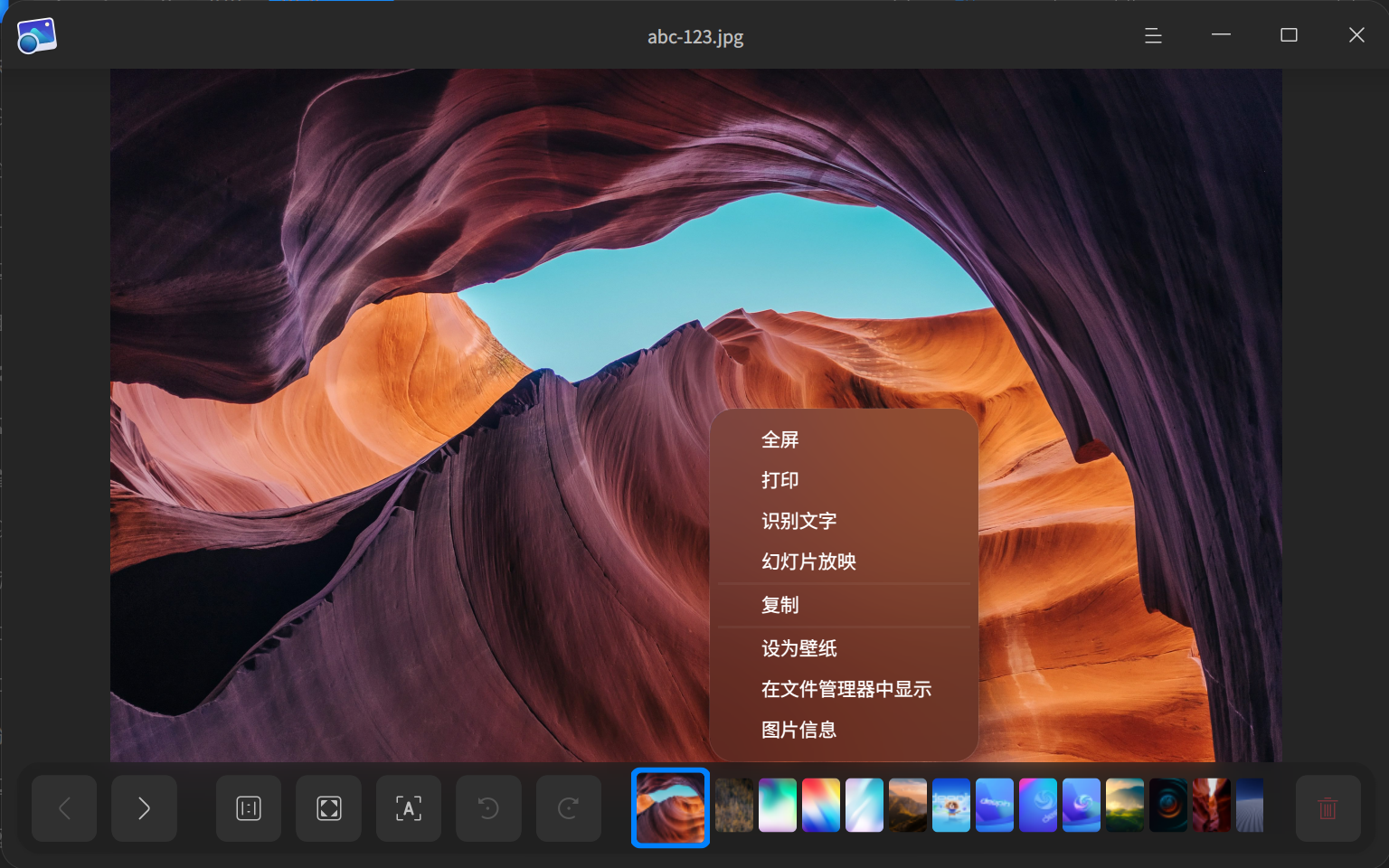Select the highlighted canyon arch thumbnail
This screenshot has height=868, width=1389.
pos(670,807)
